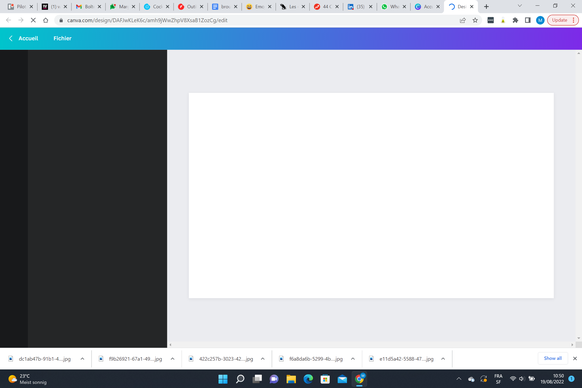Click the share page icon in address bar

[462, 20]
